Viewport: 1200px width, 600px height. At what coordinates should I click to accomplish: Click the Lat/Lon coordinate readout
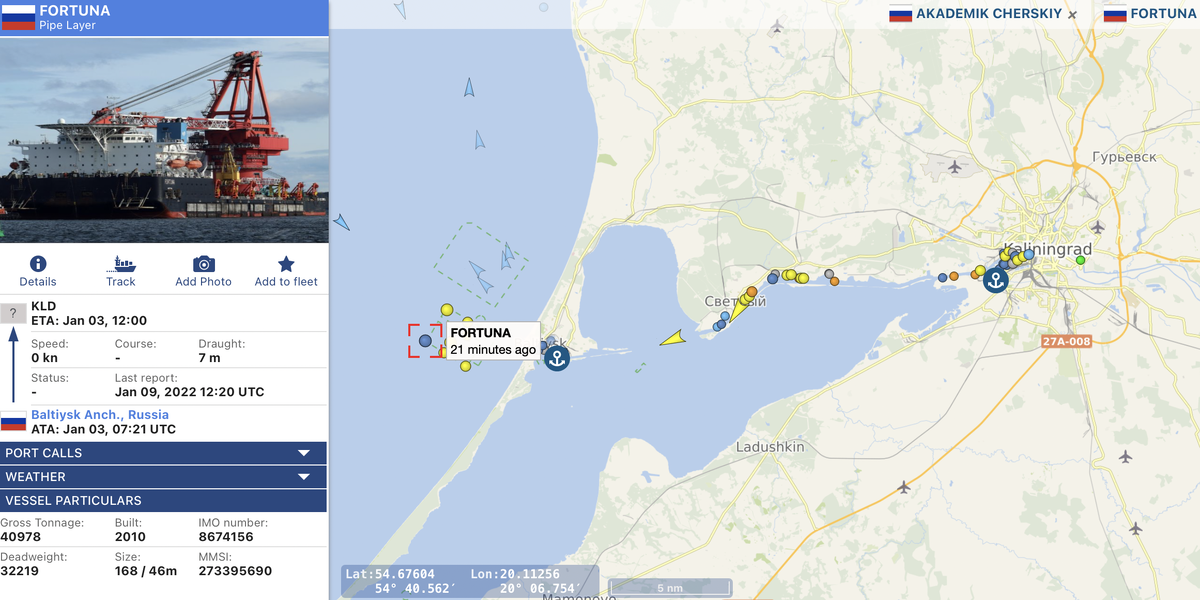pyautogui.click(x=470, y=581)
